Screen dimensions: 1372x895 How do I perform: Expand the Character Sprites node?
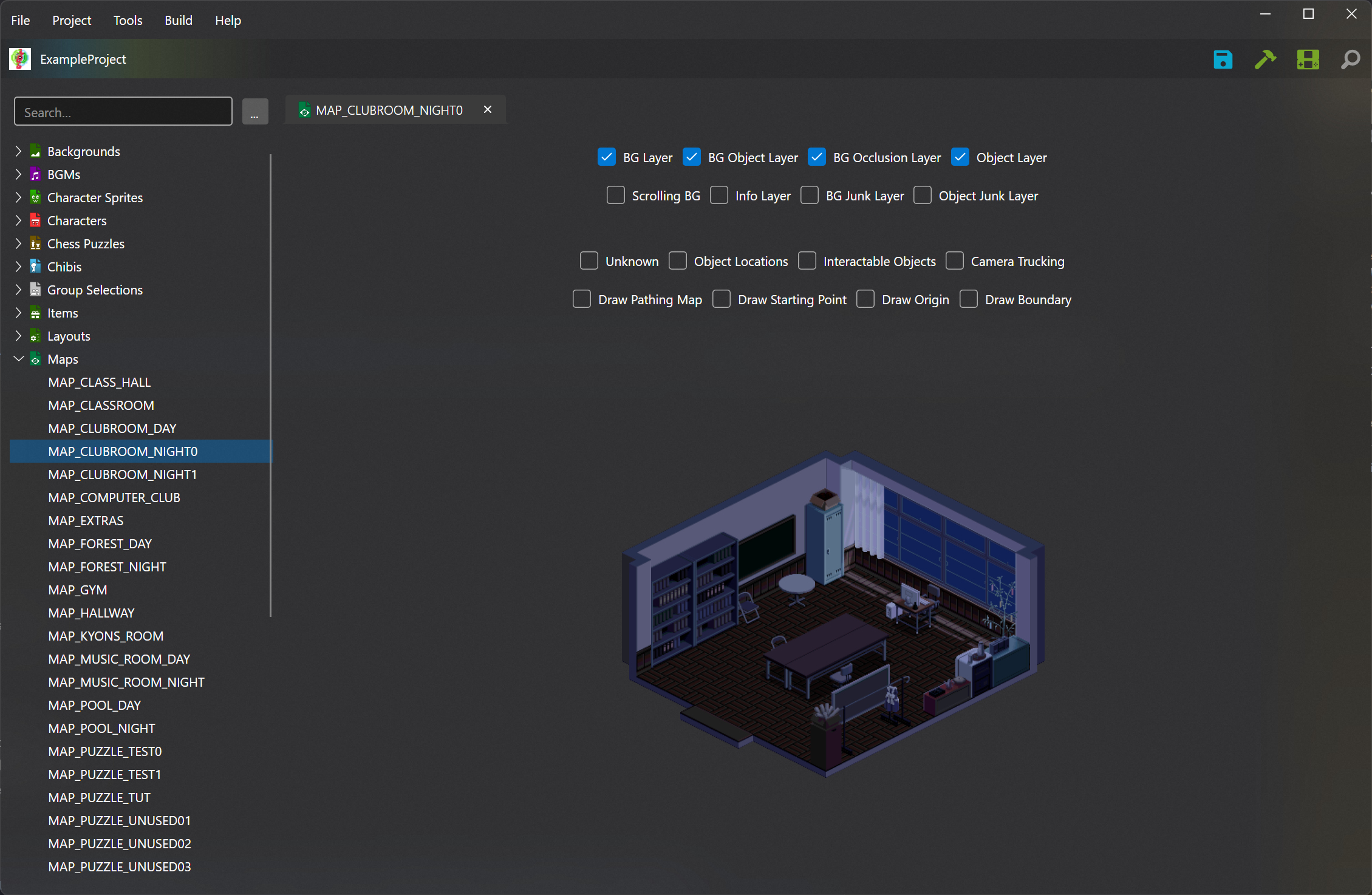[18, 197]
